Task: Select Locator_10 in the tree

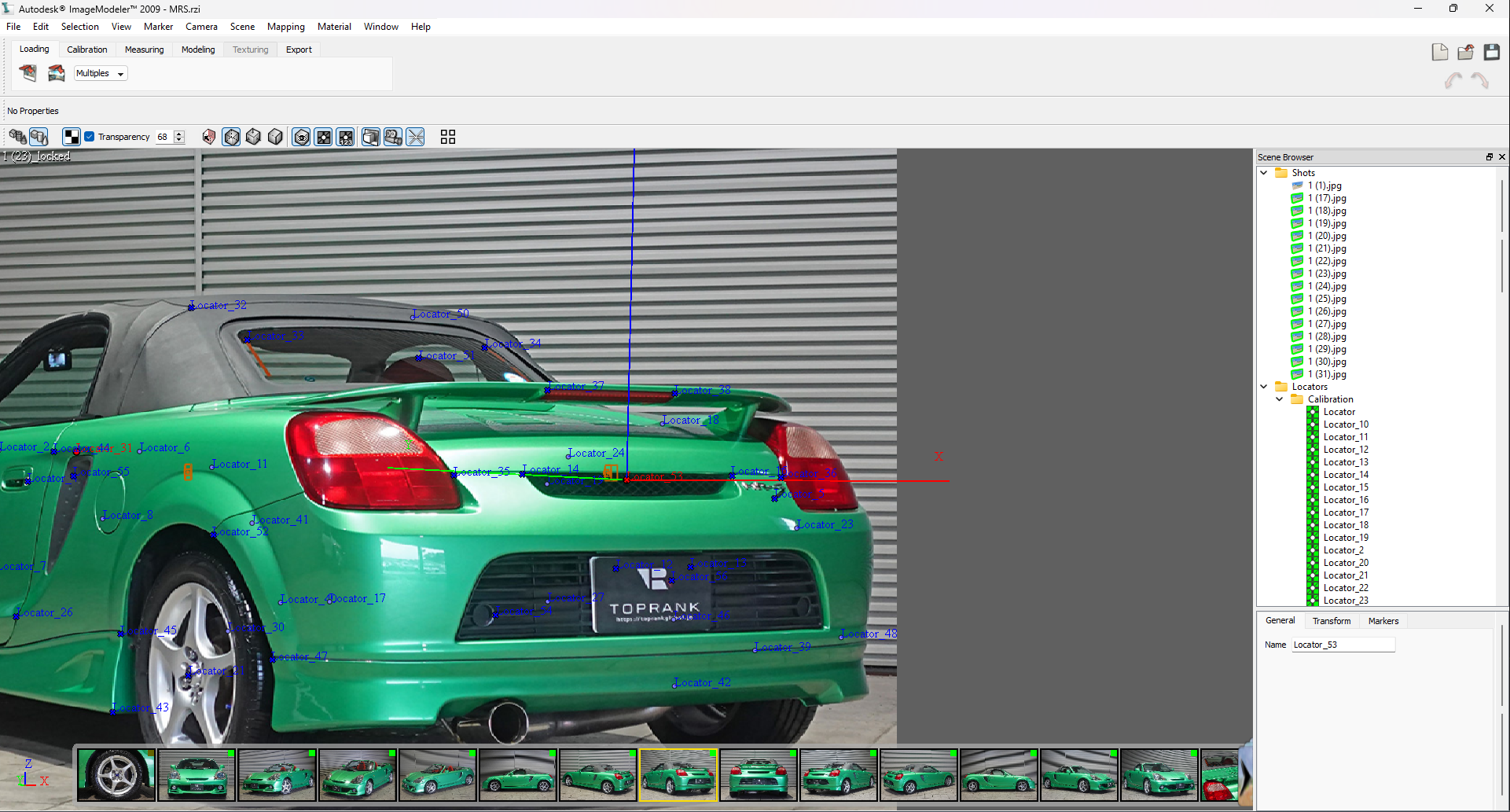Action: click(x=1346, y=424)
